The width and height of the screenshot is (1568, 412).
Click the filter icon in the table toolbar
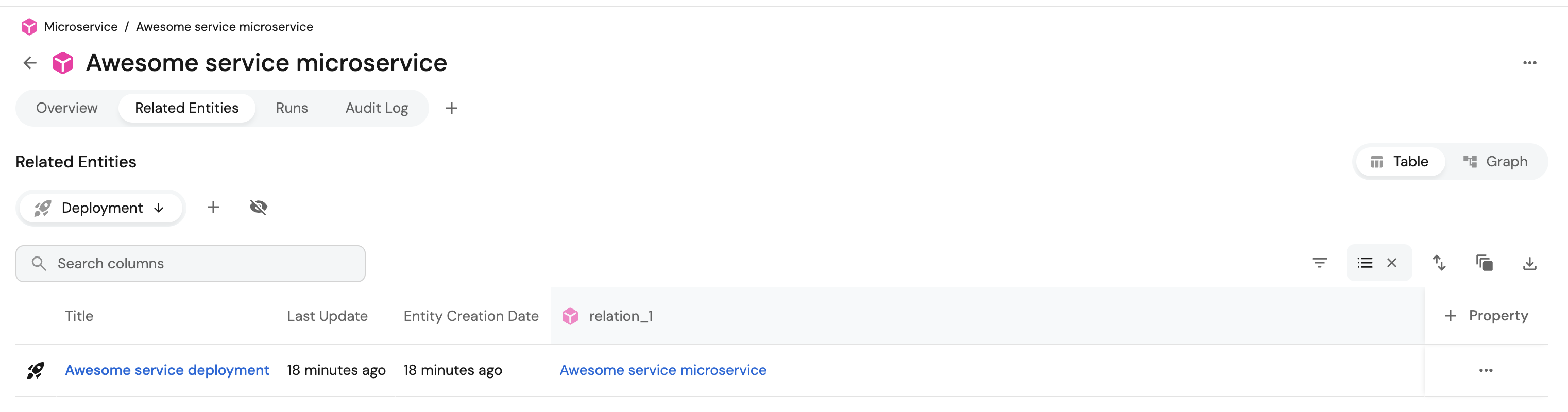pos(1319,263)
